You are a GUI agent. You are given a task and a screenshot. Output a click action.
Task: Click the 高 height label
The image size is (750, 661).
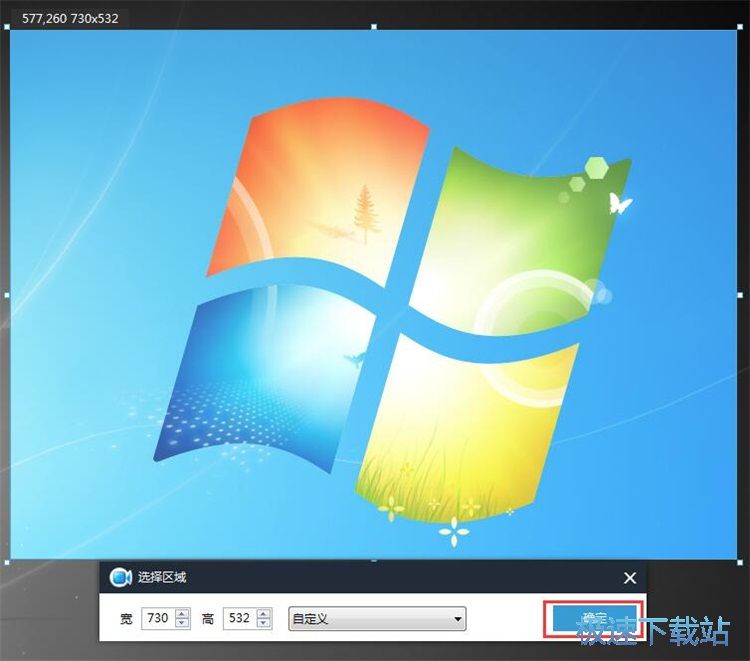pos(208,619)
